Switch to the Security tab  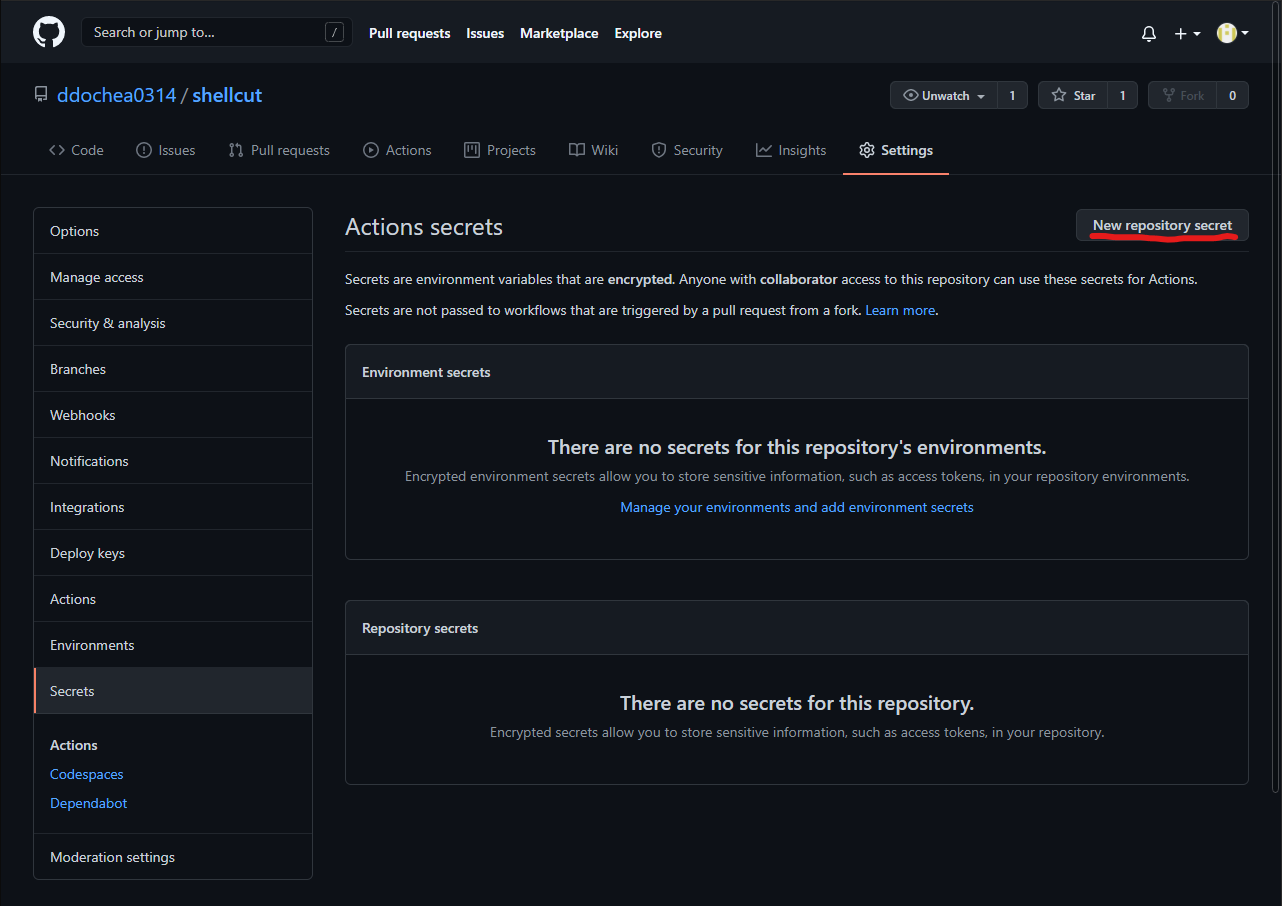pyautogui.click(x=687, y=150)
